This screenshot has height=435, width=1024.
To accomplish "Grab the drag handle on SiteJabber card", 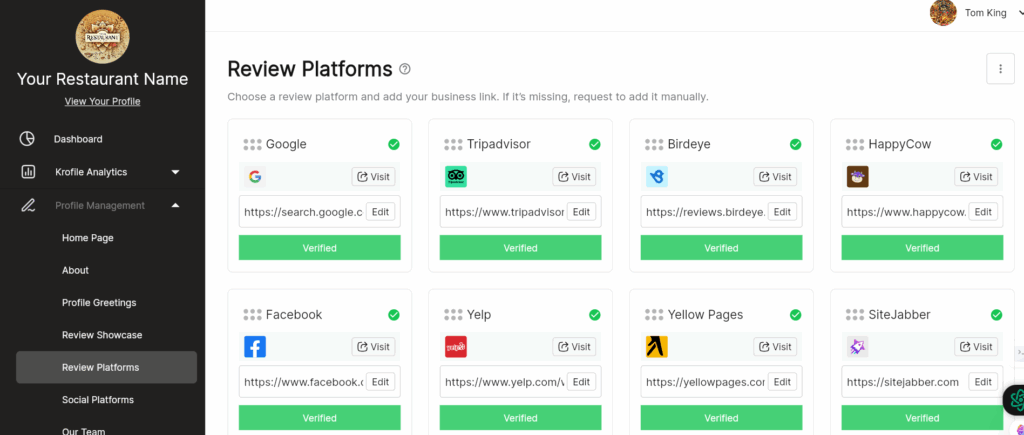I will click(x=855, y=315).
